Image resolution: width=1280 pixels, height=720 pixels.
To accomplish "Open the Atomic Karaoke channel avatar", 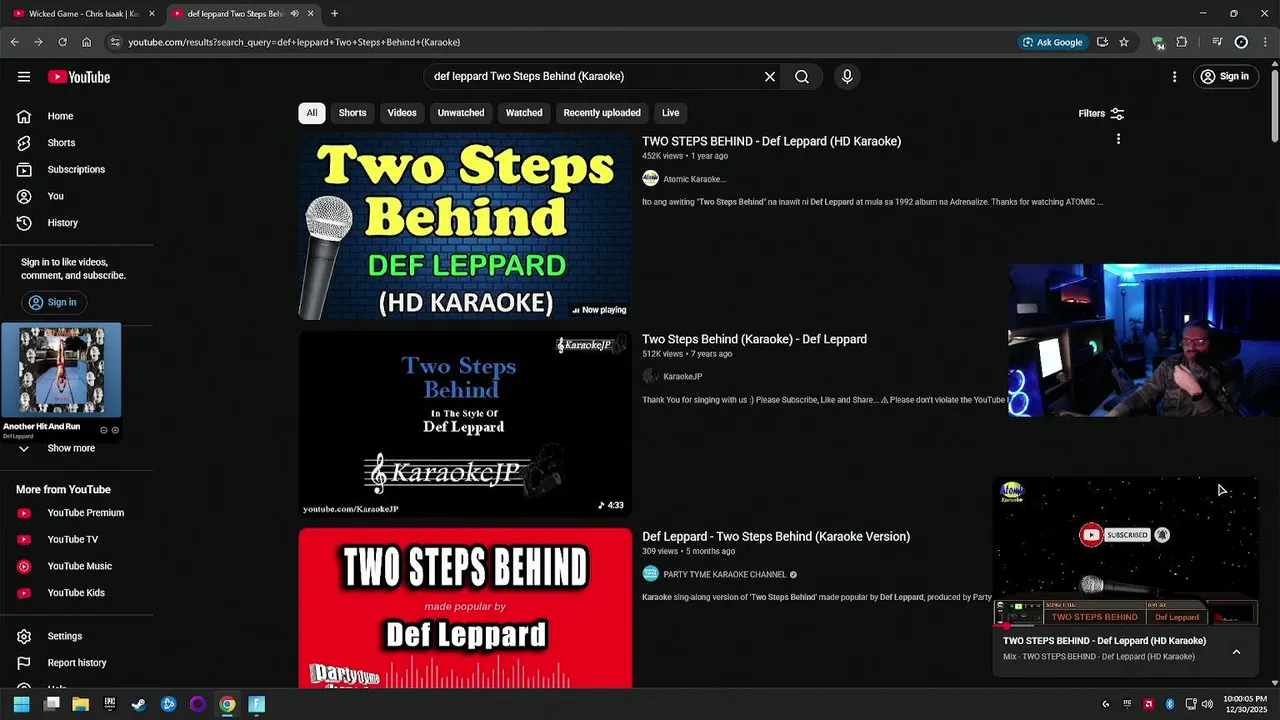I will point(650,179).
